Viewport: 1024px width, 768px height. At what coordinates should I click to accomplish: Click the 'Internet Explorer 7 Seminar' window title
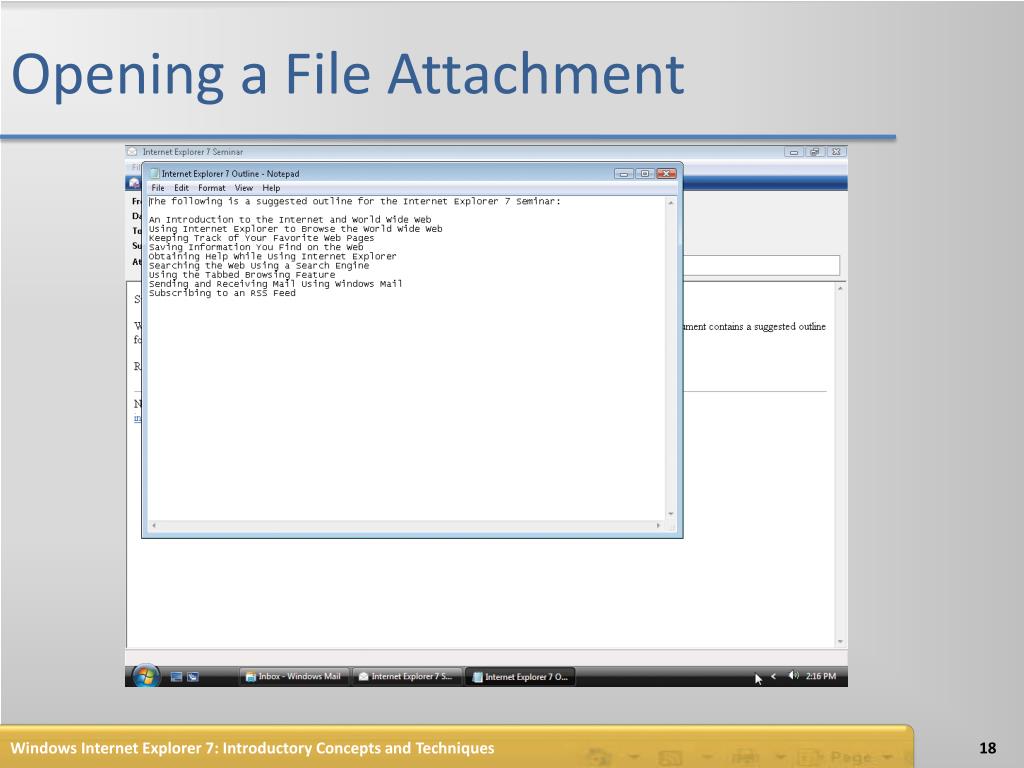click(193, 152)
